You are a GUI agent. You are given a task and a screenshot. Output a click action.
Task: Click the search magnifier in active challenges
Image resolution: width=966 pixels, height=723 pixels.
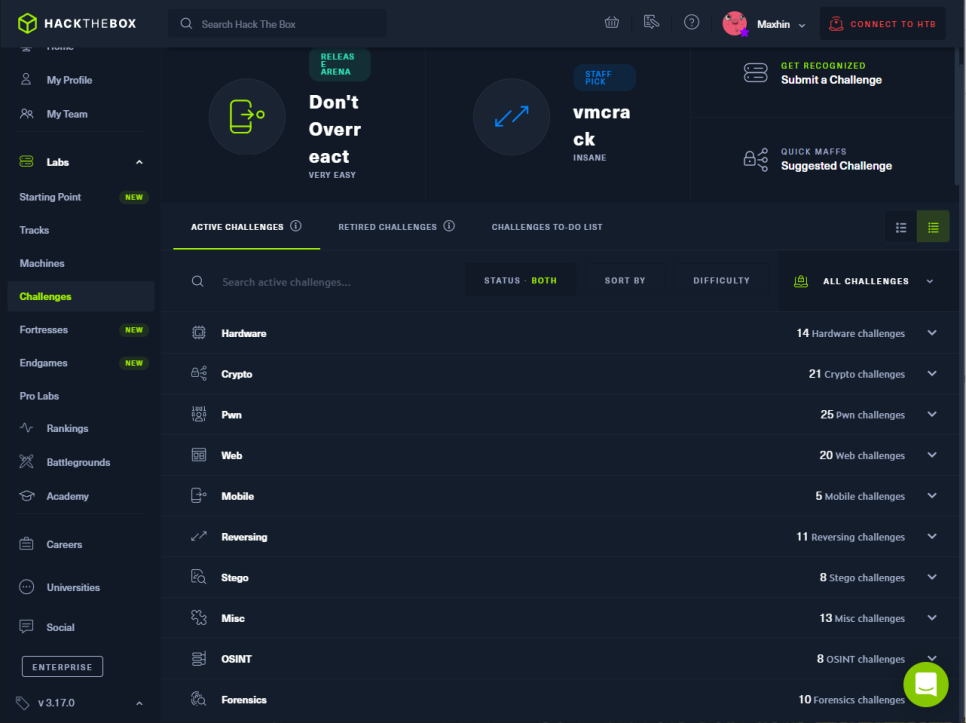coord(198,281)
